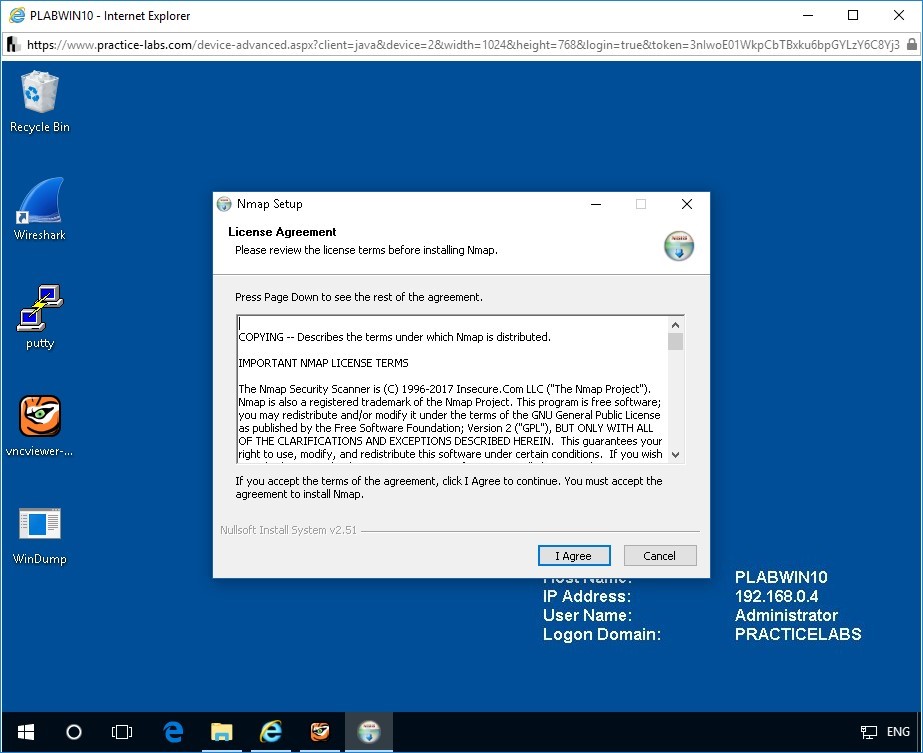Click the PRACTICELABS logon domain value
The image size is (923, 753).
tap(798, 635)
